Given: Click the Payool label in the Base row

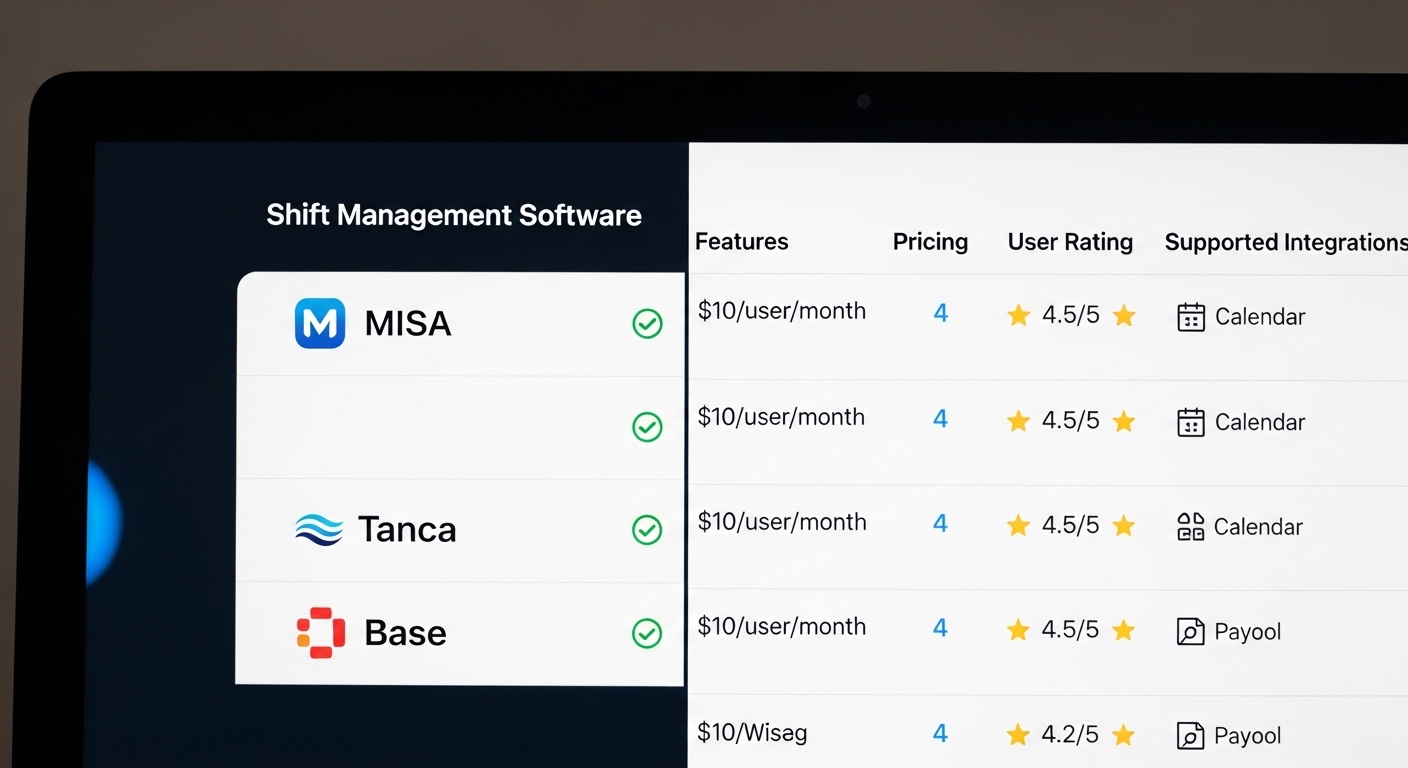Looking at the screenshot, I should coord(1248,632).
